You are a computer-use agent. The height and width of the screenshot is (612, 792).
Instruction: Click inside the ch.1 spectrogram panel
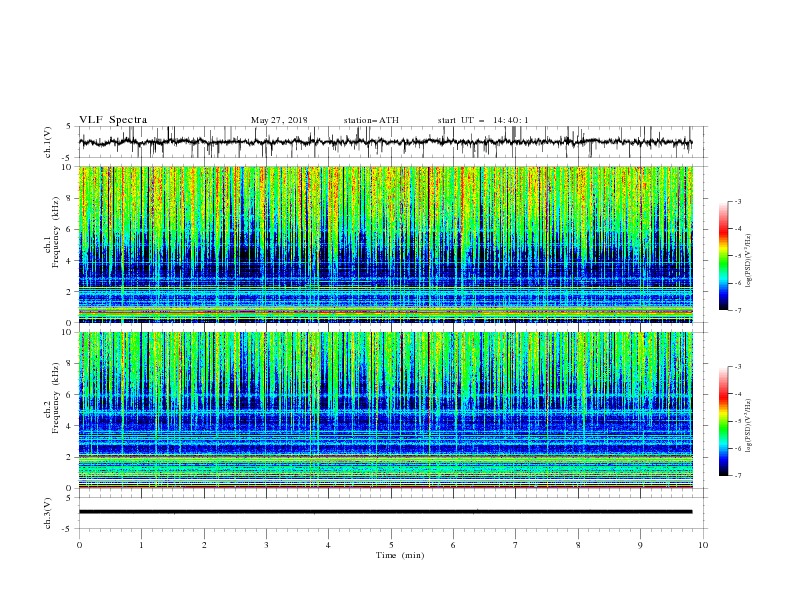pos(386,244)
